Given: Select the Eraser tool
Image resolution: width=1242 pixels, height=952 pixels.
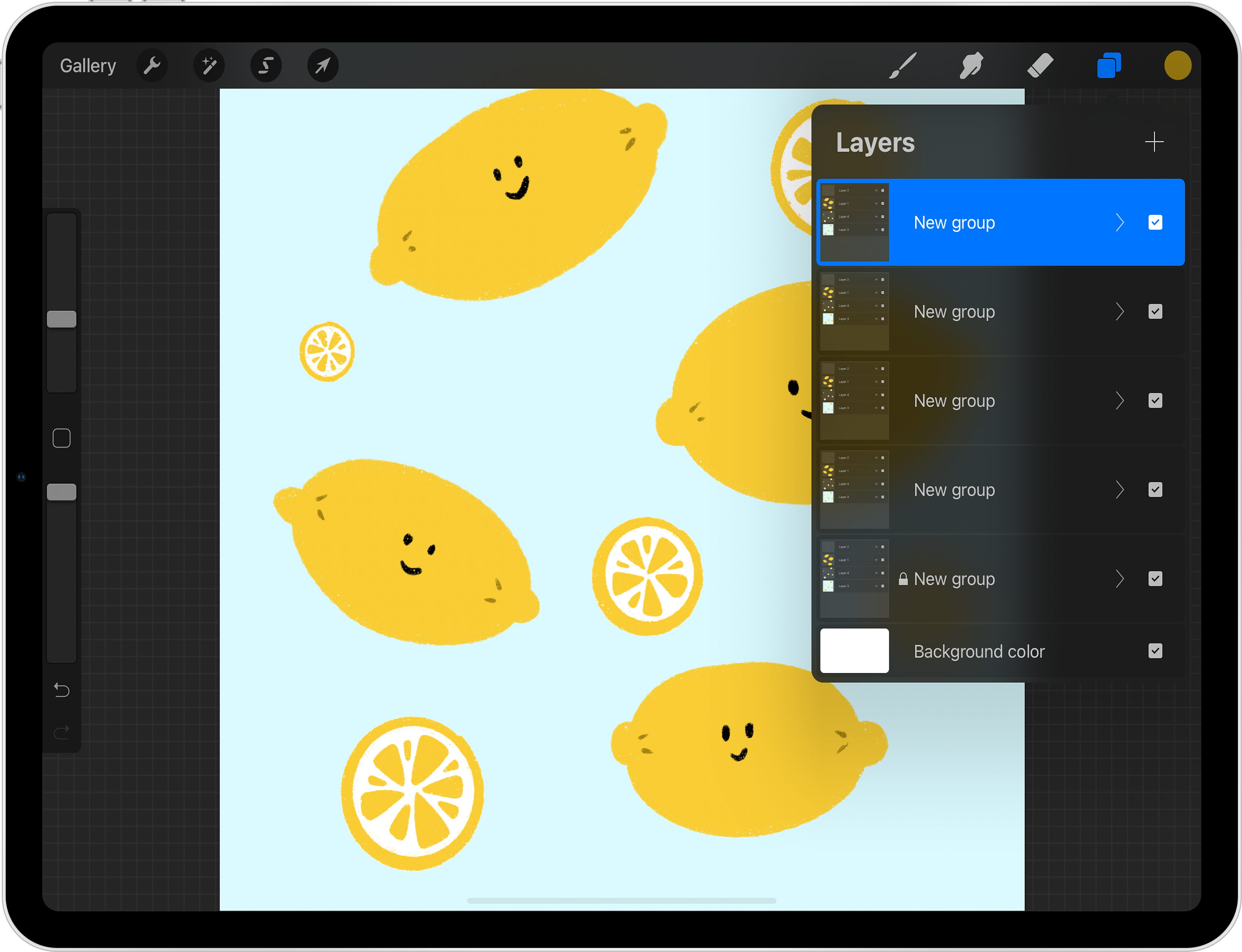Looking at the screenshot, I should click(1040, 66).
